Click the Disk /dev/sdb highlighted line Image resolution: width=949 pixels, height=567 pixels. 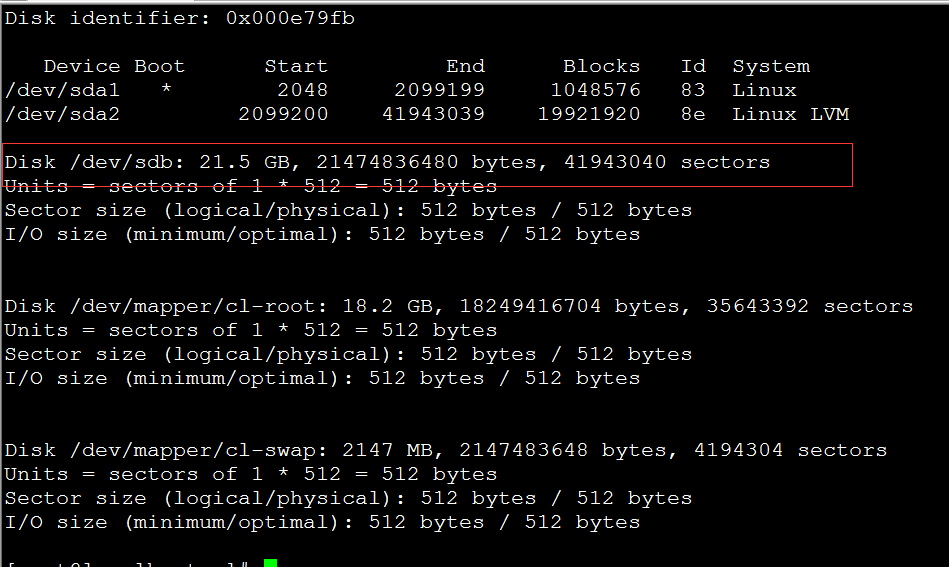tap(388, 162)
